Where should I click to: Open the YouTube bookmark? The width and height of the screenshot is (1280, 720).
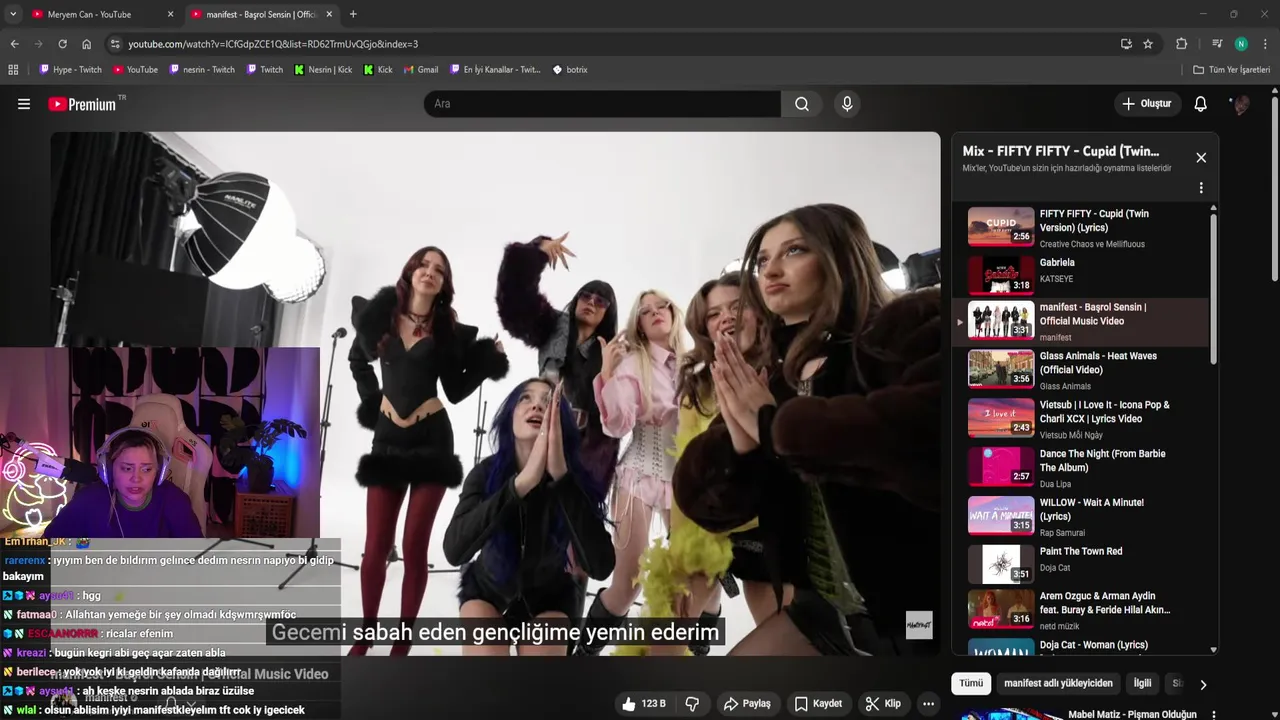[135, 70]
